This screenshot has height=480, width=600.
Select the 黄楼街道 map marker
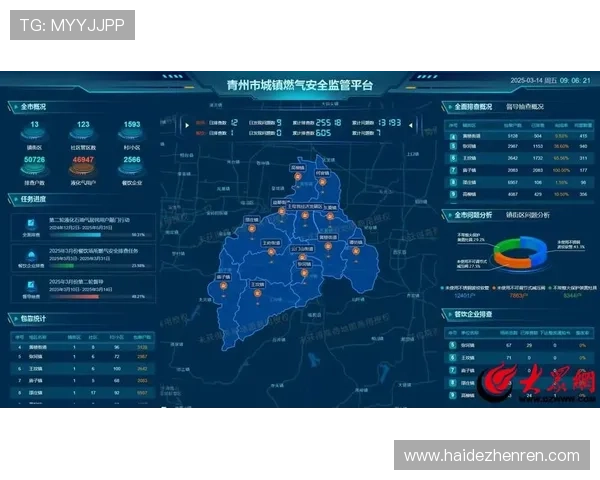coord(328,246)
